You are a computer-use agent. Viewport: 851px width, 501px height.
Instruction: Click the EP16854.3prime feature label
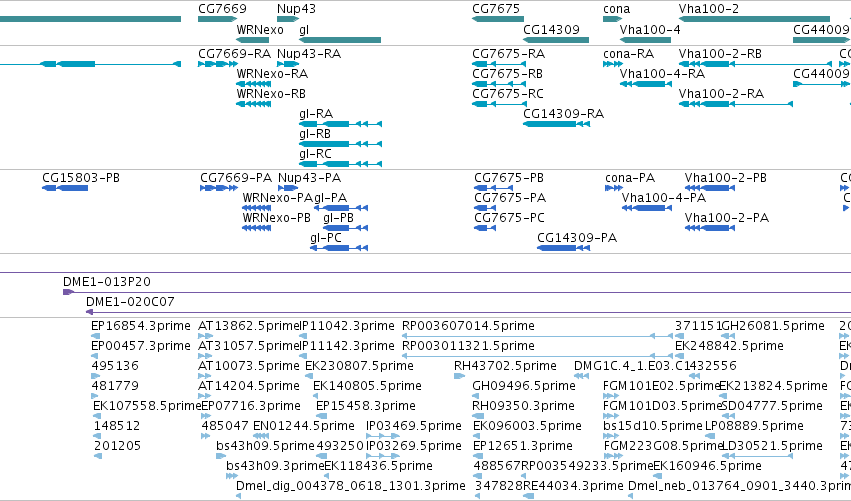(141, 326)
